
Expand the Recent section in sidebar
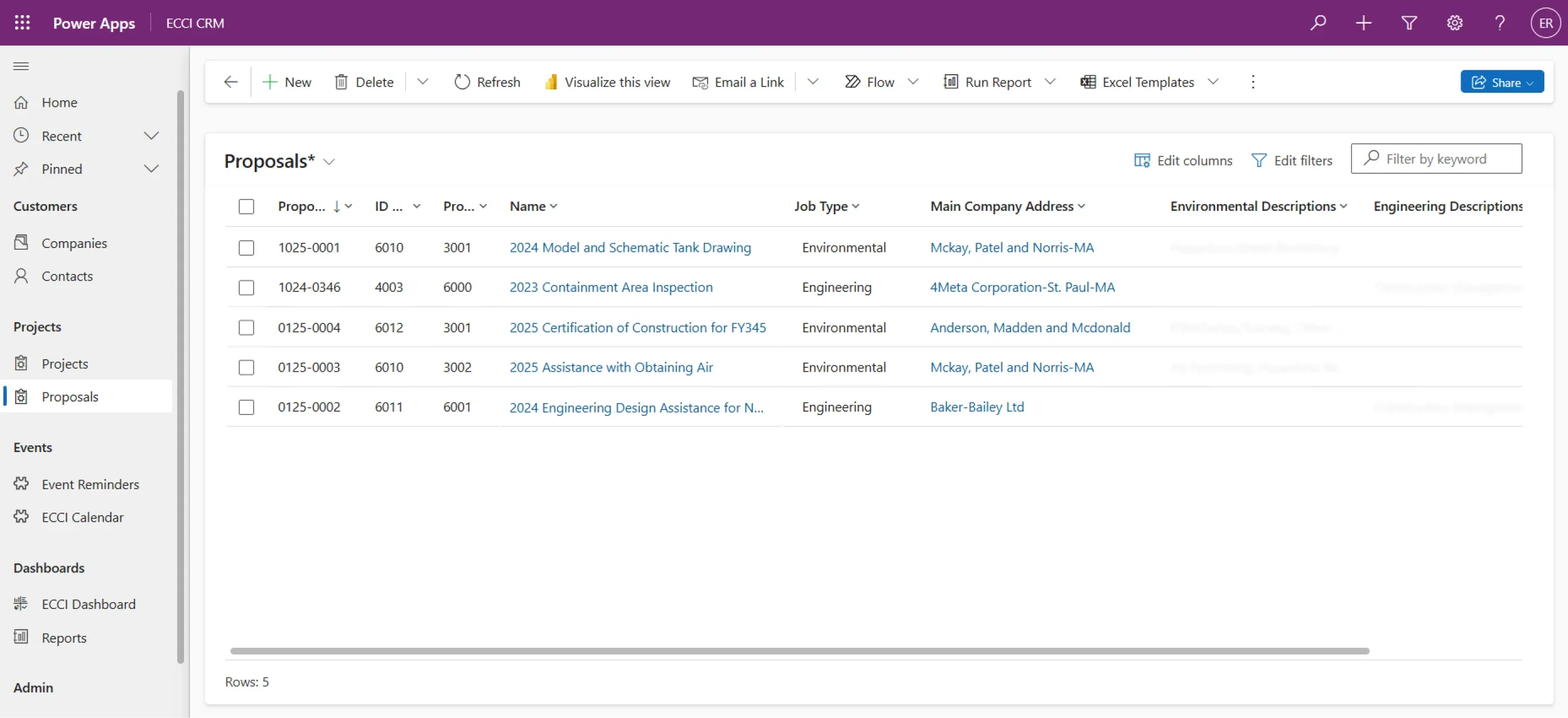(x=151, y=136)
